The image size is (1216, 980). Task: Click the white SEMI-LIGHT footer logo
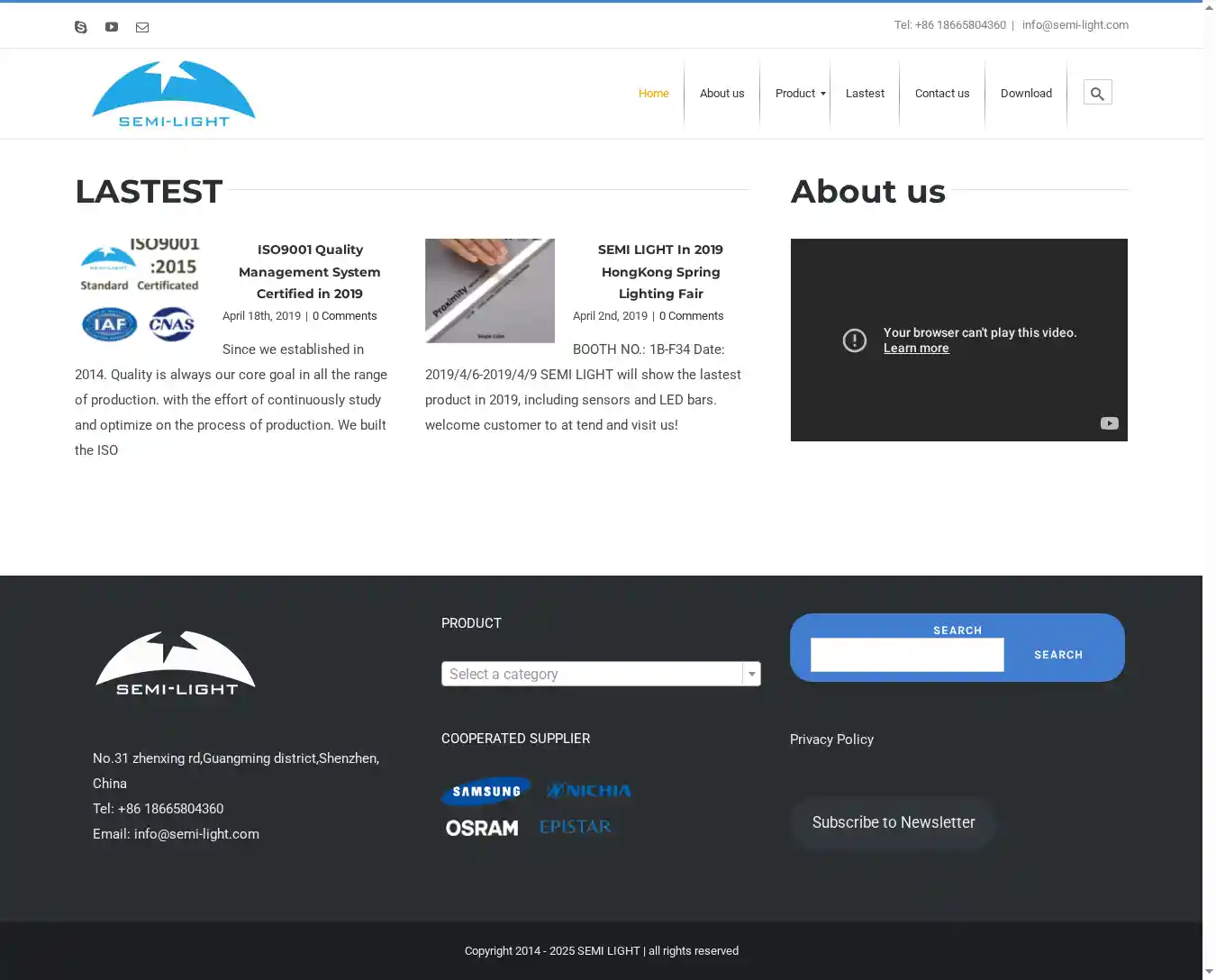click(x=176, y=664)
